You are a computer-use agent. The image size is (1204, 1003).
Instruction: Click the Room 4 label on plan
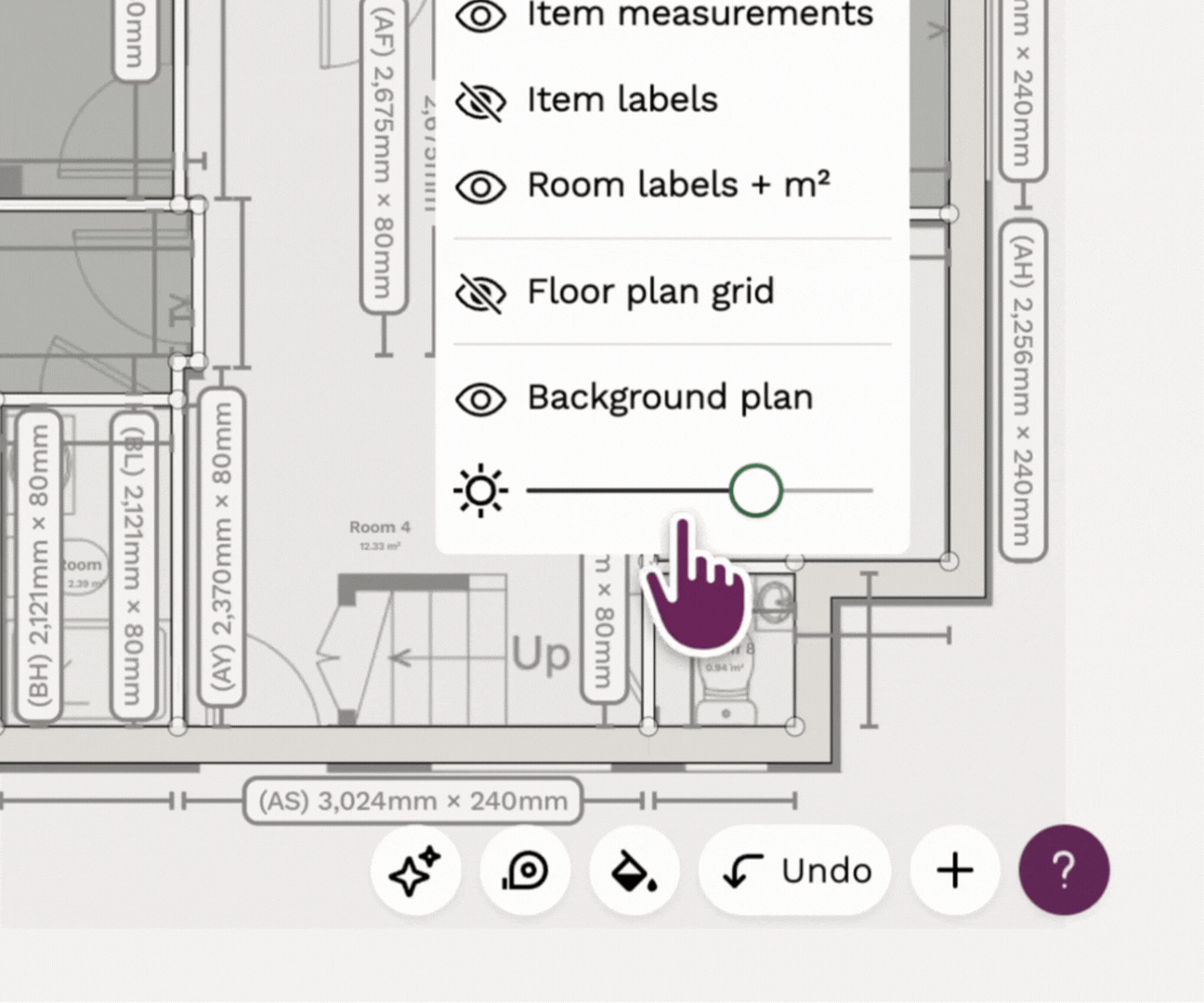coord(379,527)
